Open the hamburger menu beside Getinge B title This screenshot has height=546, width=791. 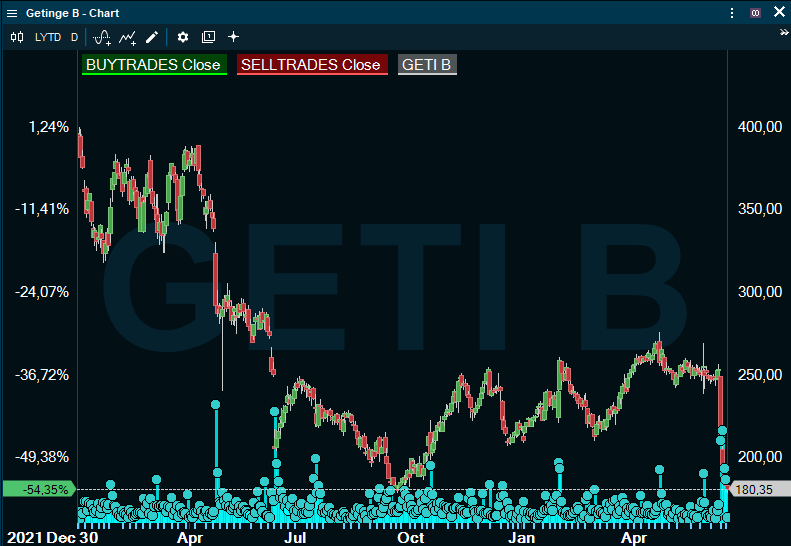[x=12, y=13]
